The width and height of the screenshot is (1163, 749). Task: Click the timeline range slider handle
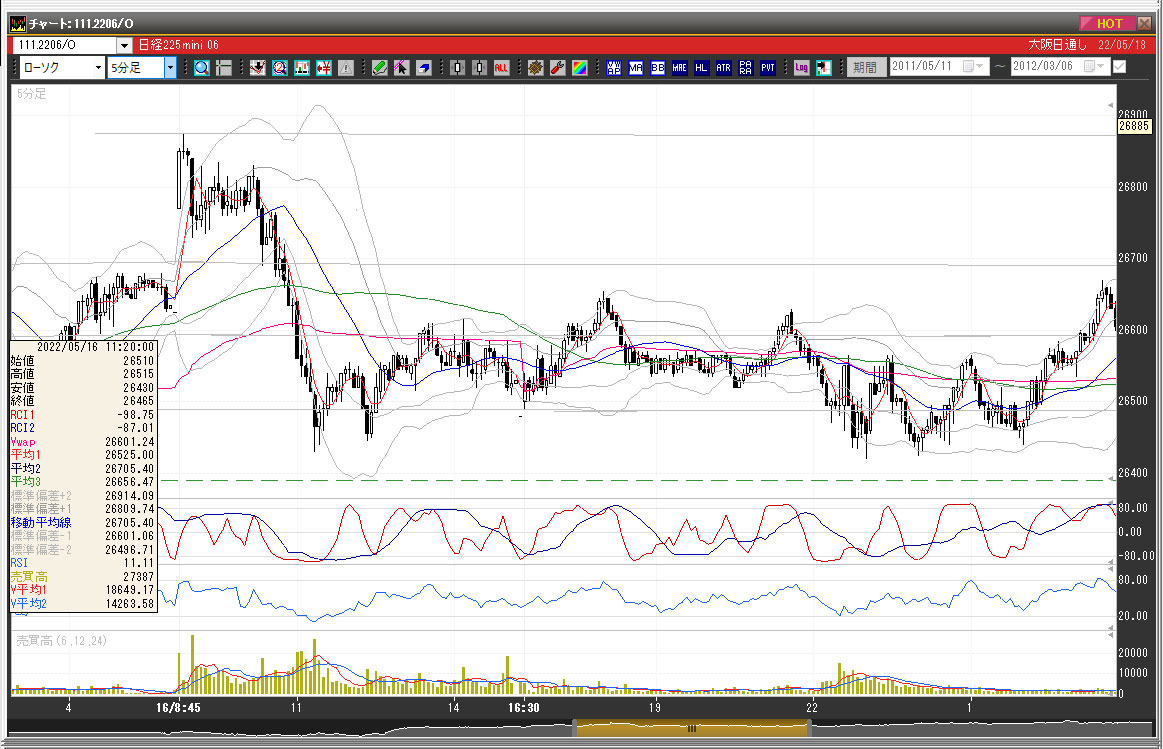pyautogui.click(x=692, y=728)
